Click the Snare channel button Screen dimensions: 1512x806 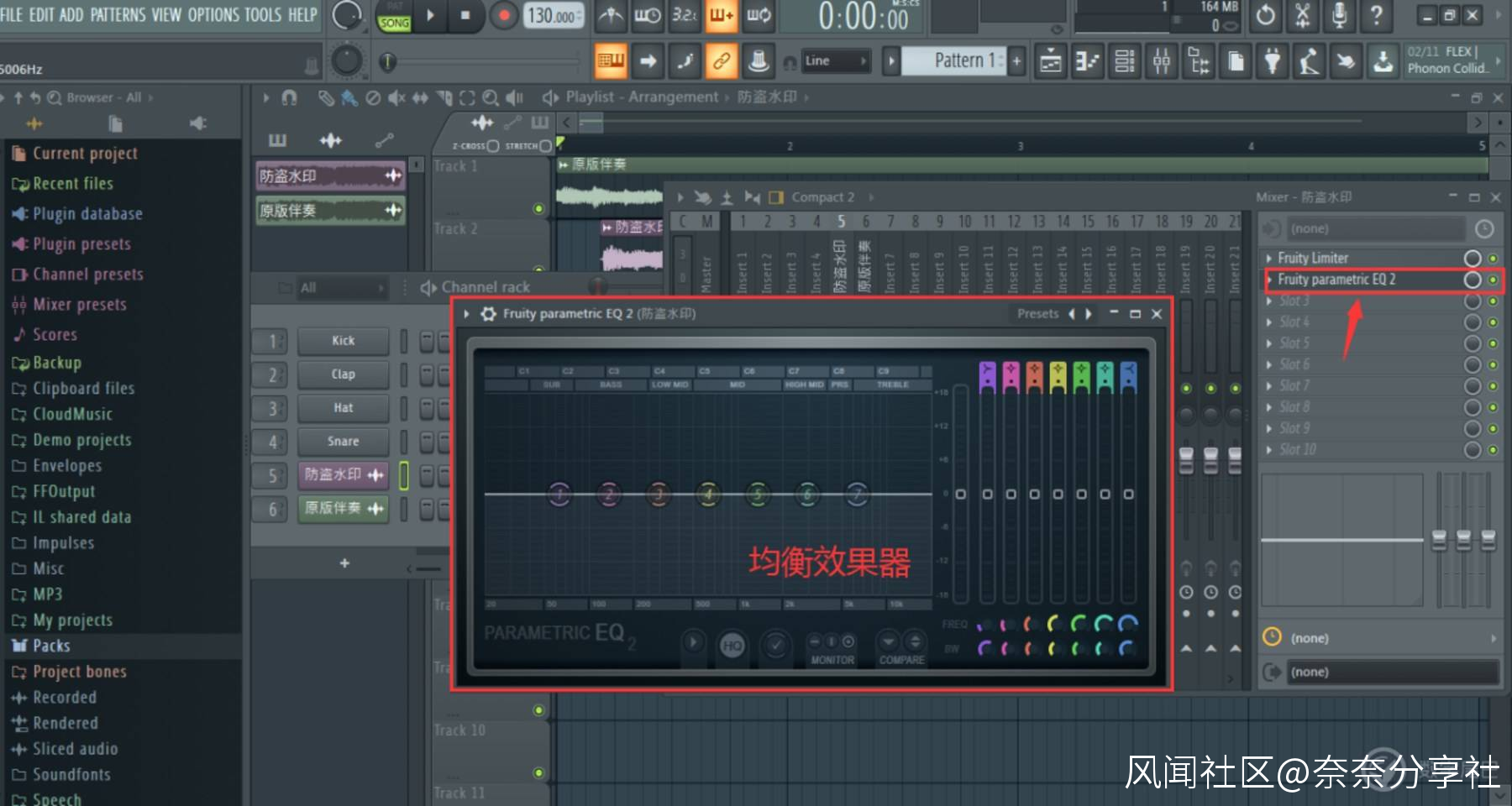coord(343,442)
